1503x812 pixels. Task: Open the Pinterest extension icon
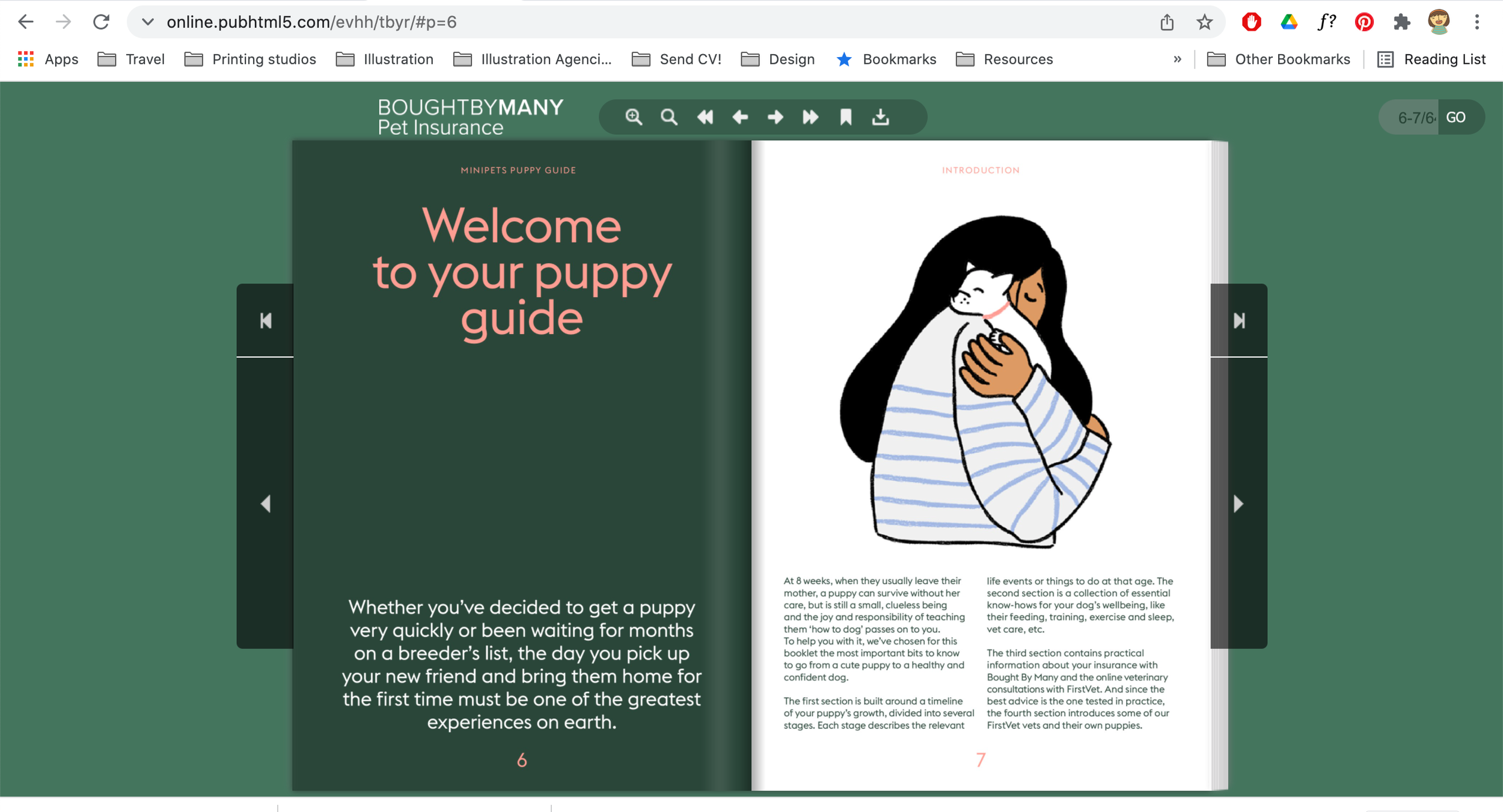(x=1364, y=22)
